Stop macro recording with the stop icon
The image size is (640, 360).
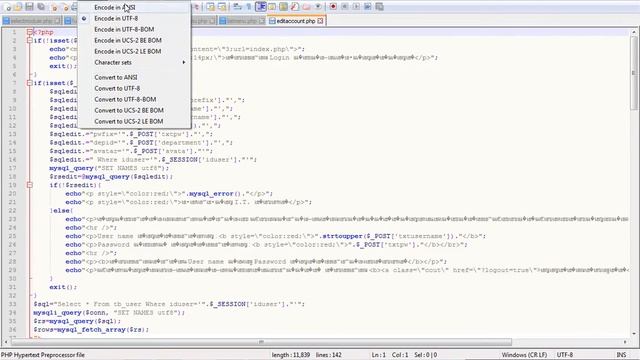point(344,7)
